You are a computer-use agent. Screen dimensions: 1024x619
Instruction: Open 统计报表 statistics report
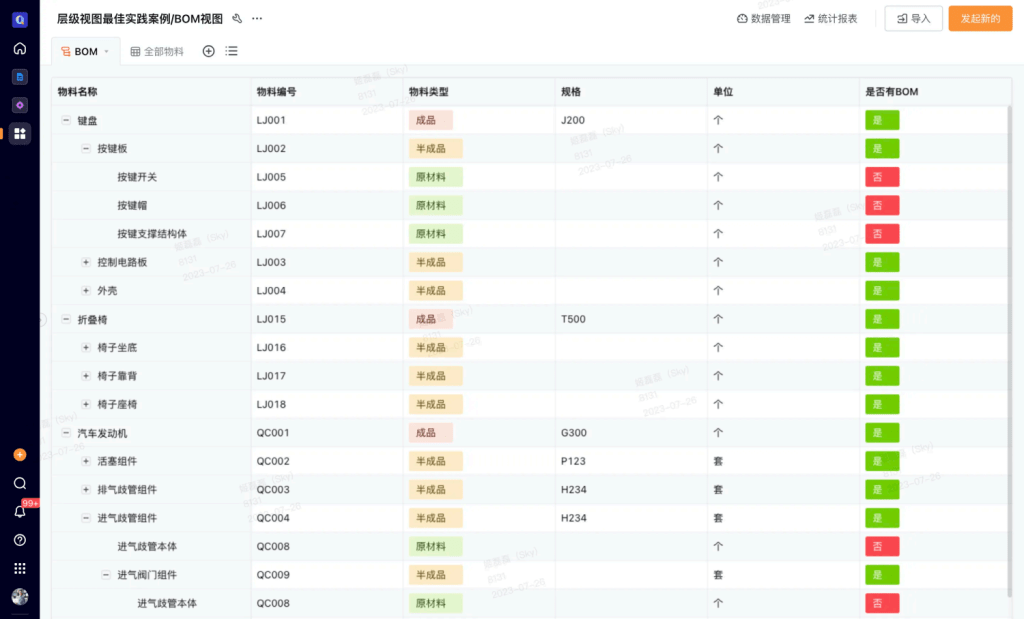click(830, 19)
